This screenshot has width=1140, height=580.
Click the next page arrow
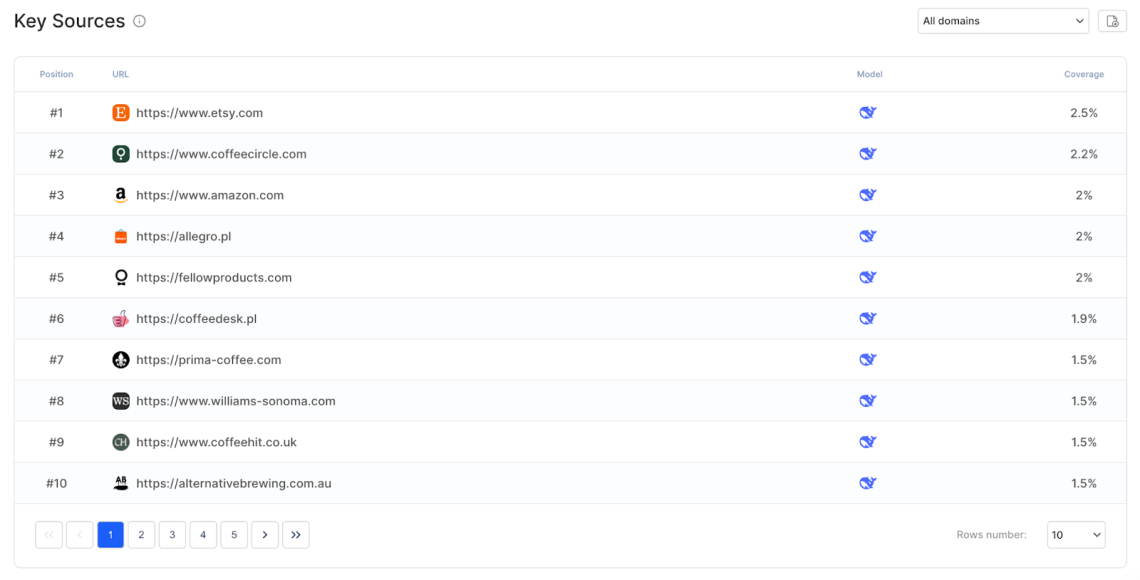tap(265, 534)
